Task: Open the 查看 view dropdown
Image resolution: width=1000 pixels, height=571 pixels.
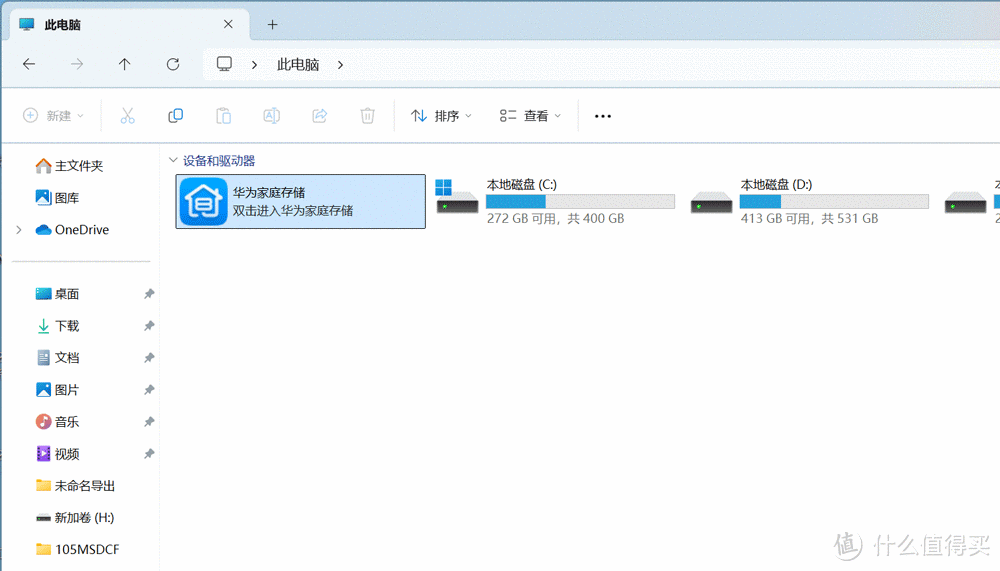Action: point(530,115)
